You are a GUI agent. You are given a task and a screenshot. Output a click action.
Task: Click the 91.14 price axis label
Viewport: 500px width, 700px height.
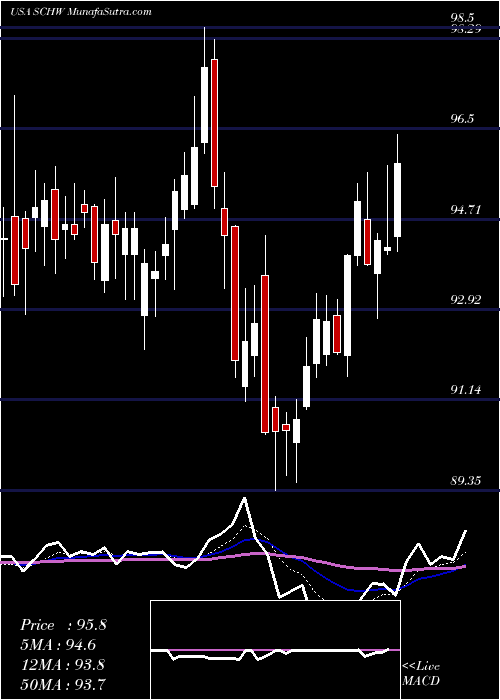tap(466, 390)
